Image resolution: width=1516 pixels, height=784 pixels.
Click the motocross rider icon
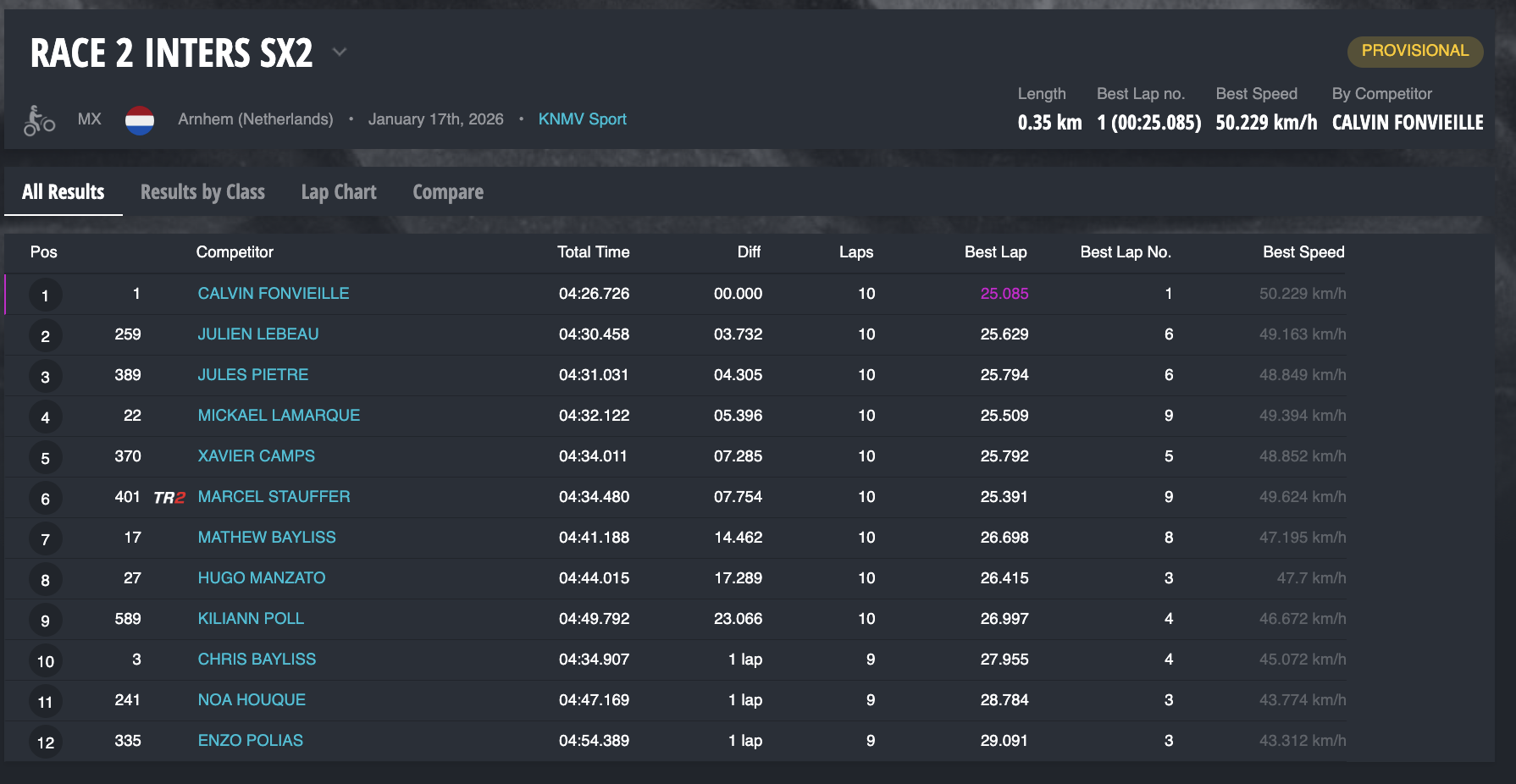[39, 120]
